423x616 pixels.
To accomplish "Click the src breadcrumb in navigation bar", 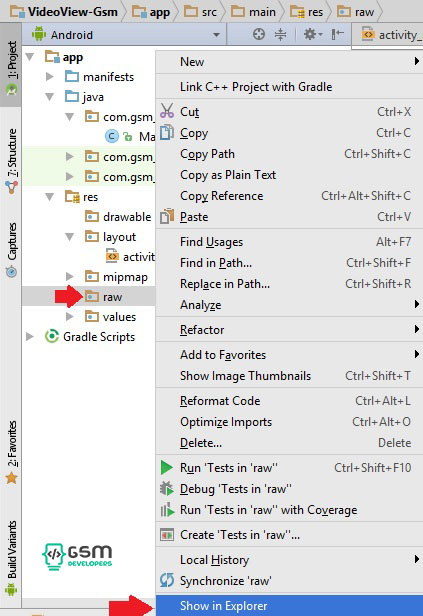I will pos(201,12).
